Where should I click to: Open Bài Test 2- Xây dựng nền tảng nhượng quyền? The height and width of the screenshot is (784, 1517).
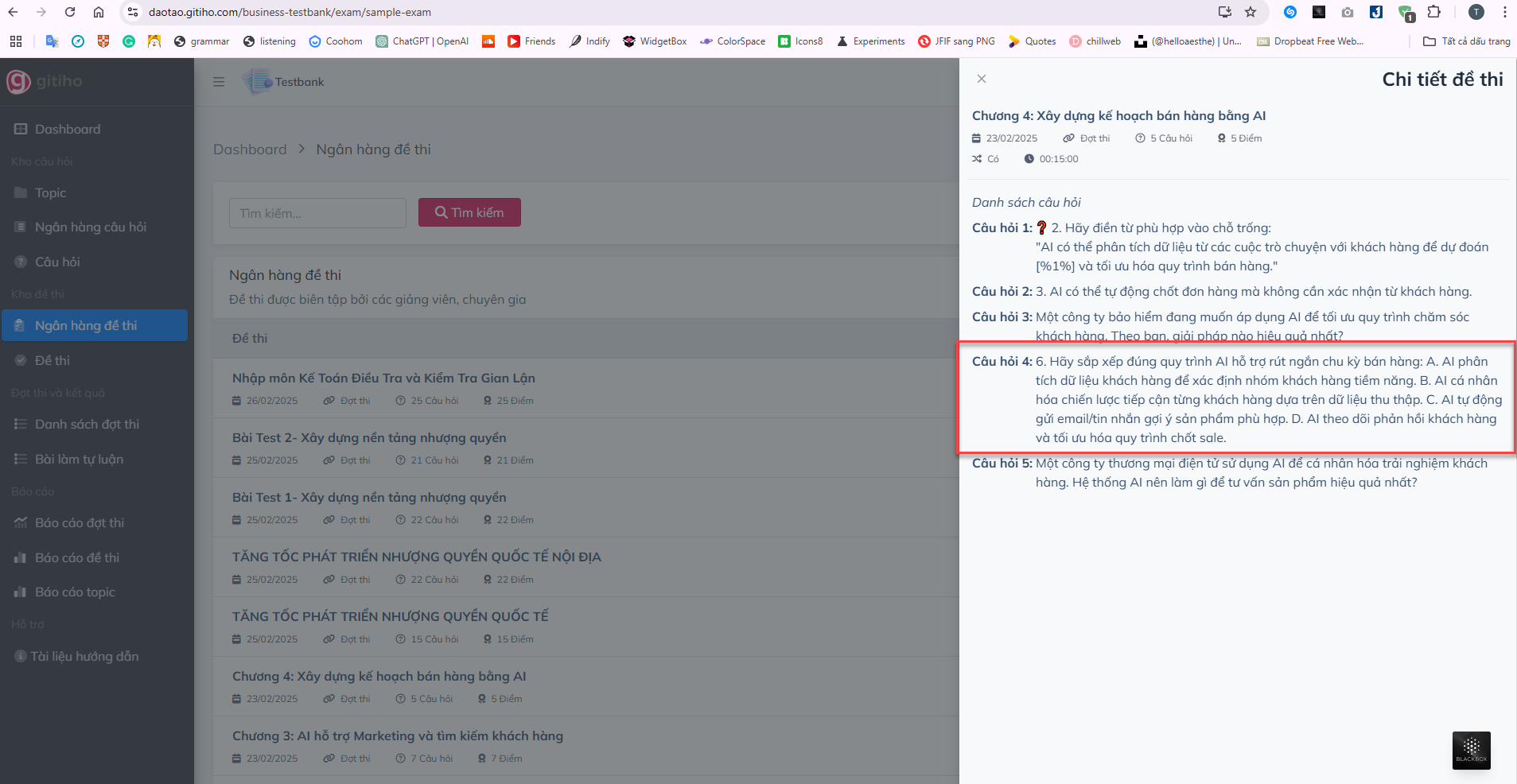tap(369, 437)
